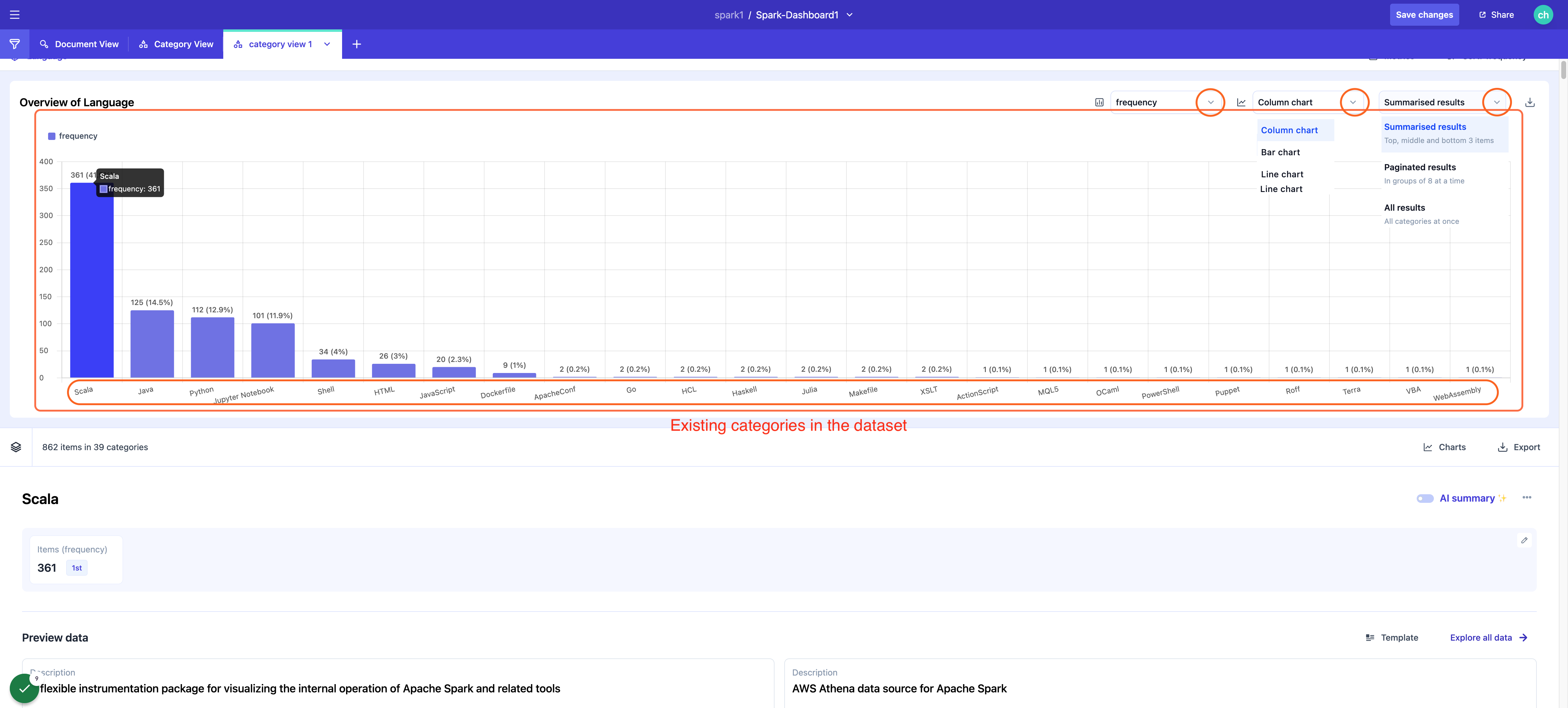Screen dimensions: 1568x708
Task: Expand the frequency metric dropdown
Action: click(1210, 102)
